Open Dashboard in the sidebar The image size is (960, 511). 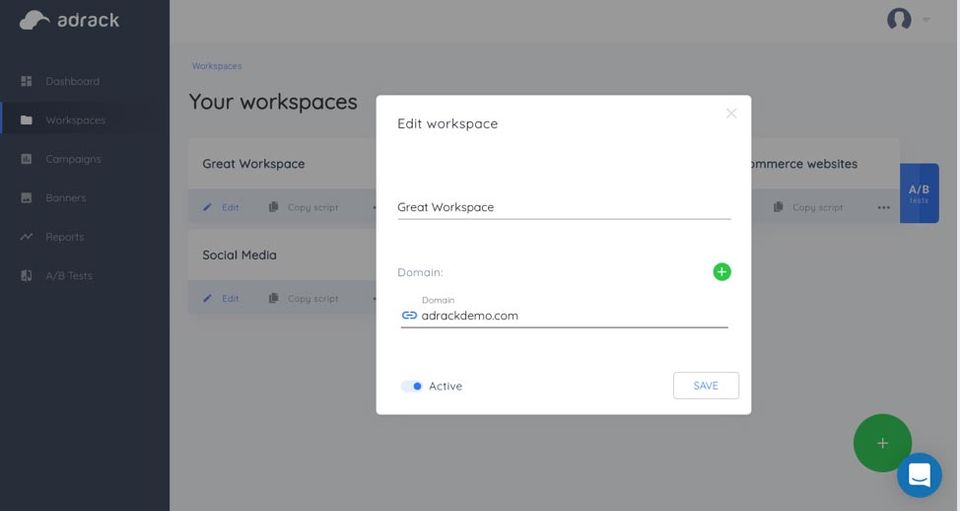pos(72,81)
